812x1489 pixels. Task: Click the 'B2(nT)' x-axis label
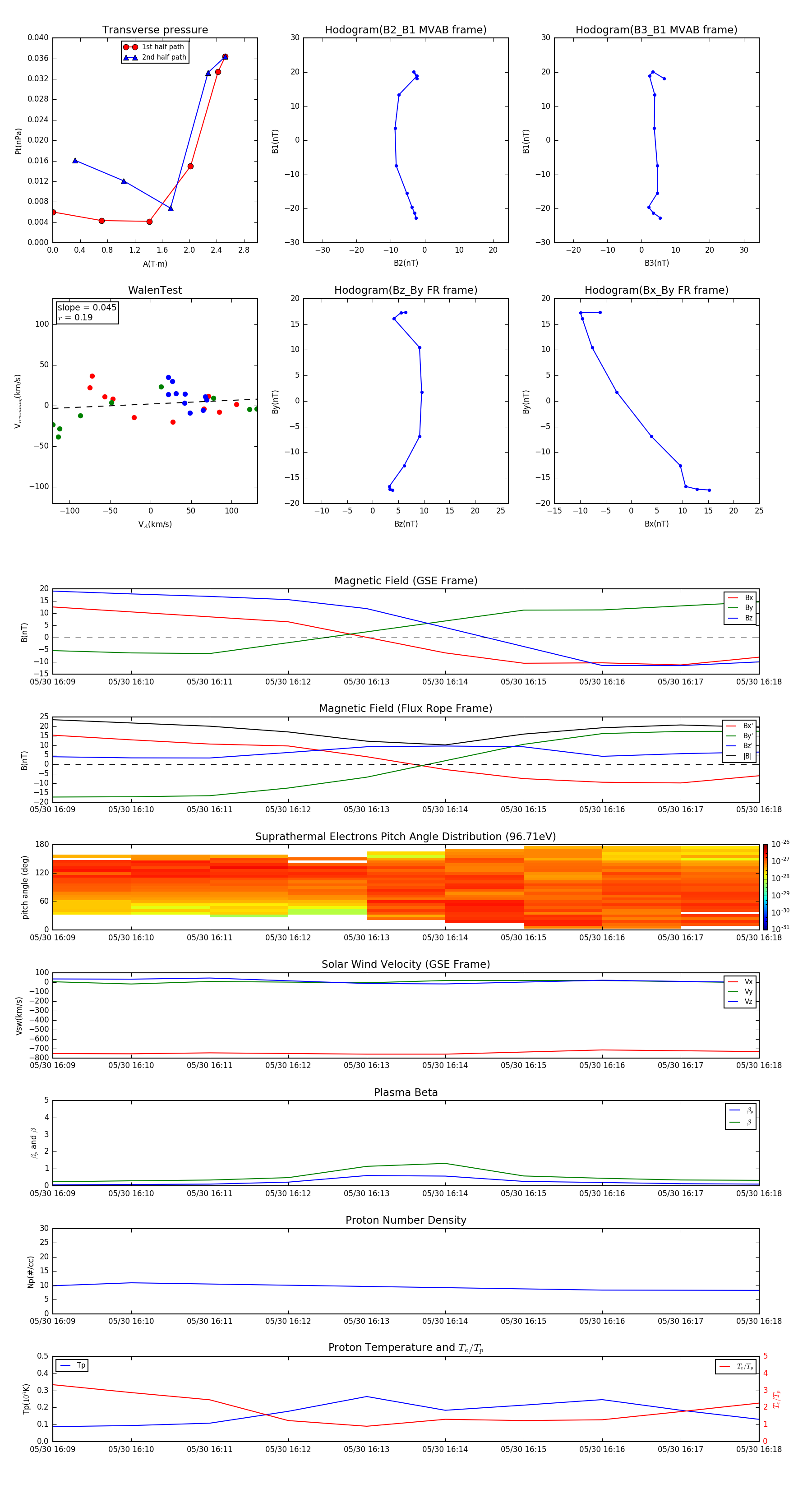406,263
